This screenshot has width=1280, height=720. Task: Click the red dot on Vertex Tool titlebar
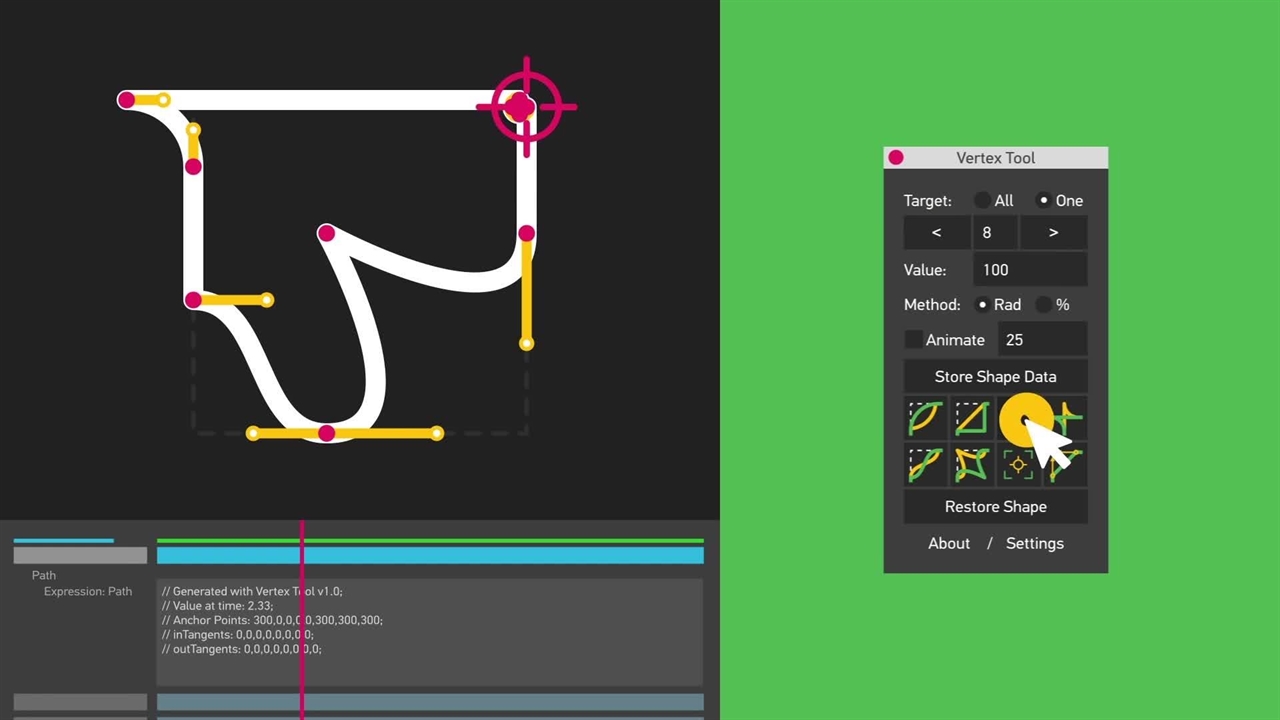(895, 157)
